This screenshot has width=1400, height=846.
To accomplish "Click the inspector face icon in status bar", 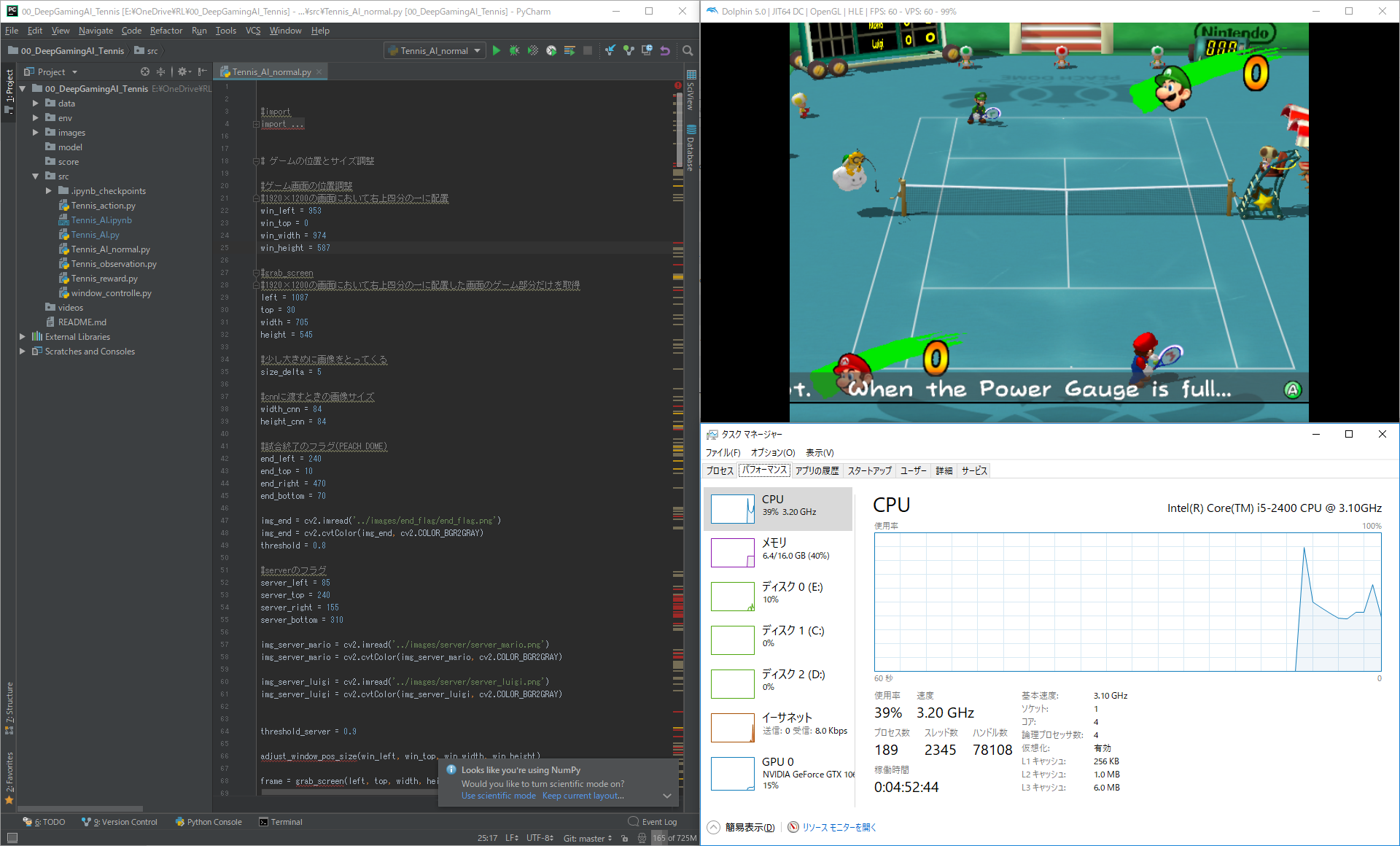I will pyautogui.click(x=642, y=838).
